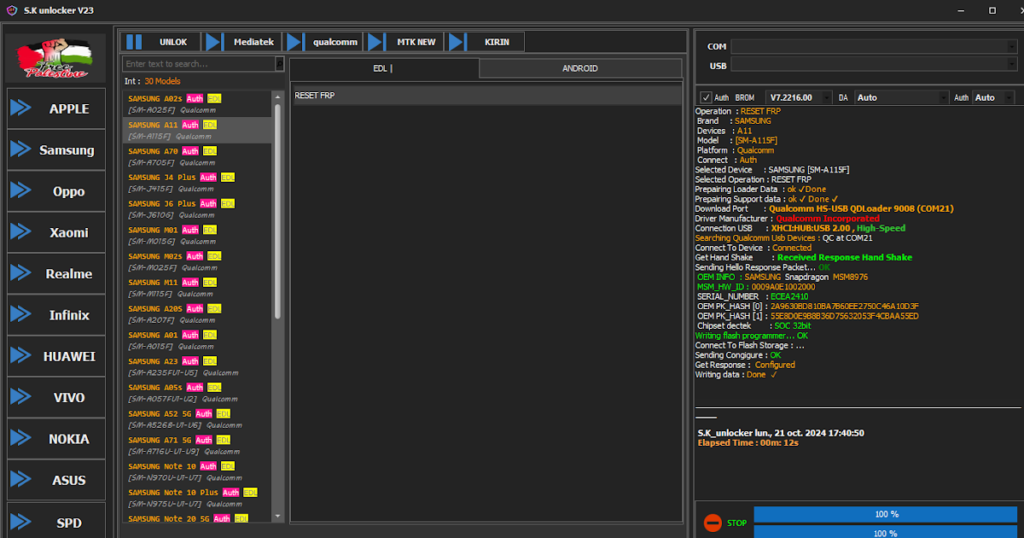Image resolution: width=1024 pixels, height=538 pixels.
Task: Switch to the EDL tab
Action: [x=384, y=68]
